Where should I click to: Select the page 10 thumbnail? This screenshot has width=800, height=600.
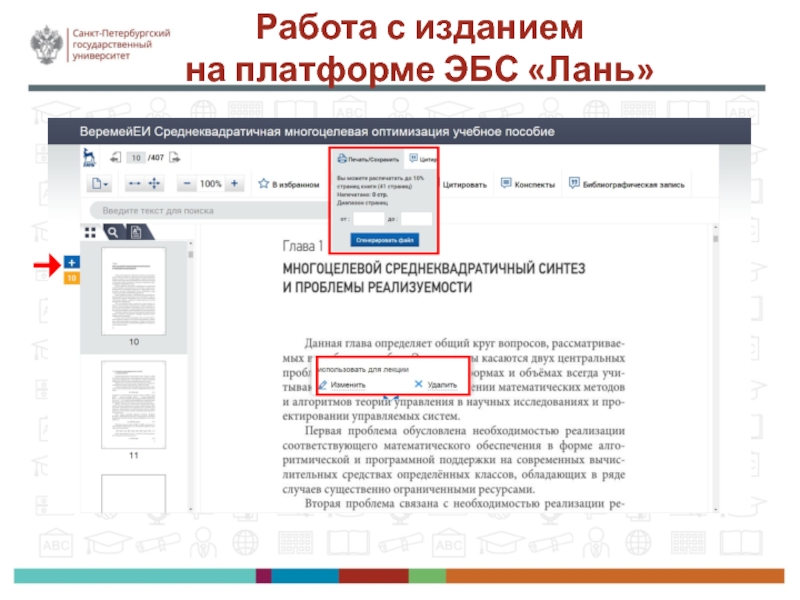click(x=134, y=291)
